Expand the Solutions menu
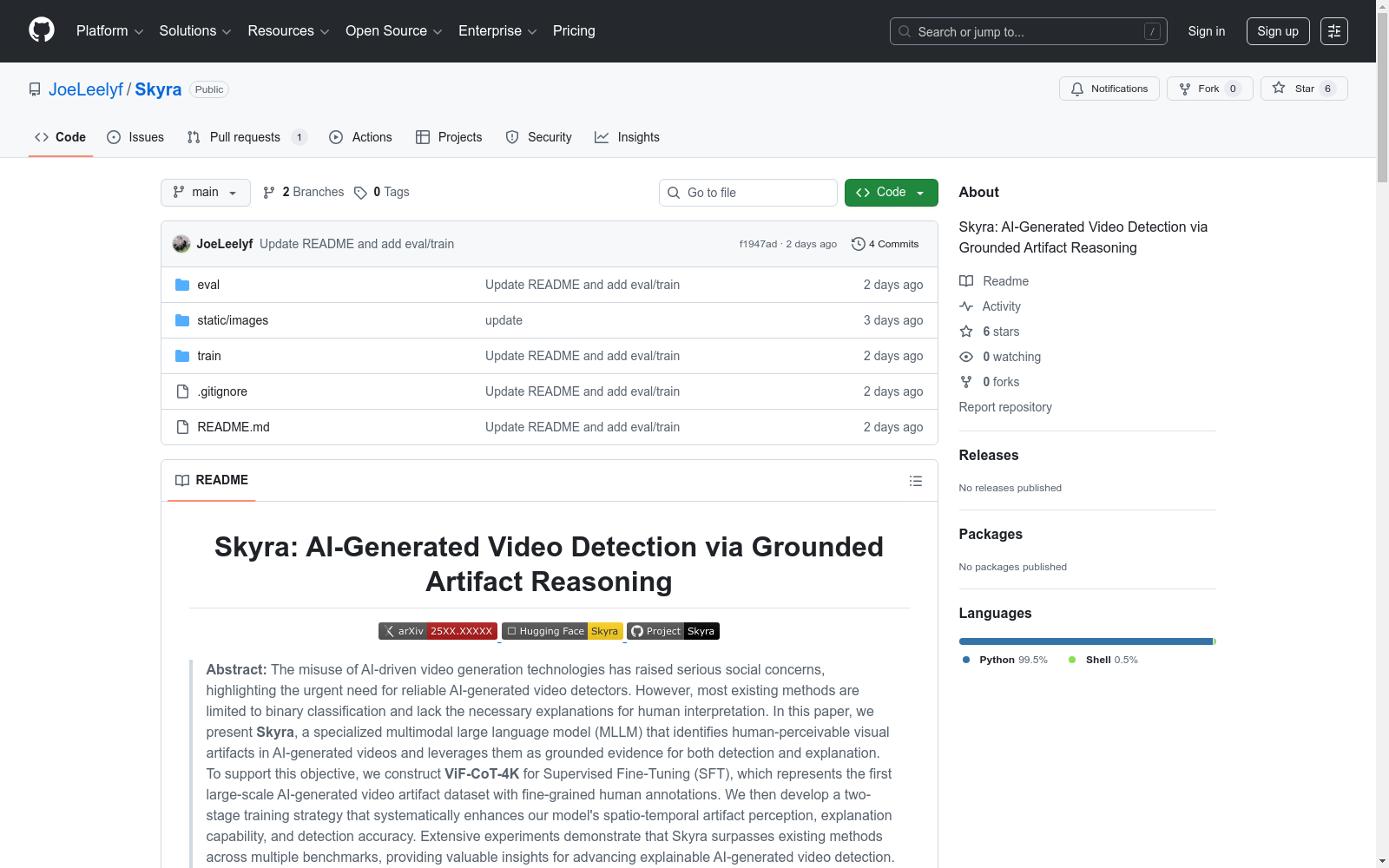The image size is (1389, 868). 195,31
